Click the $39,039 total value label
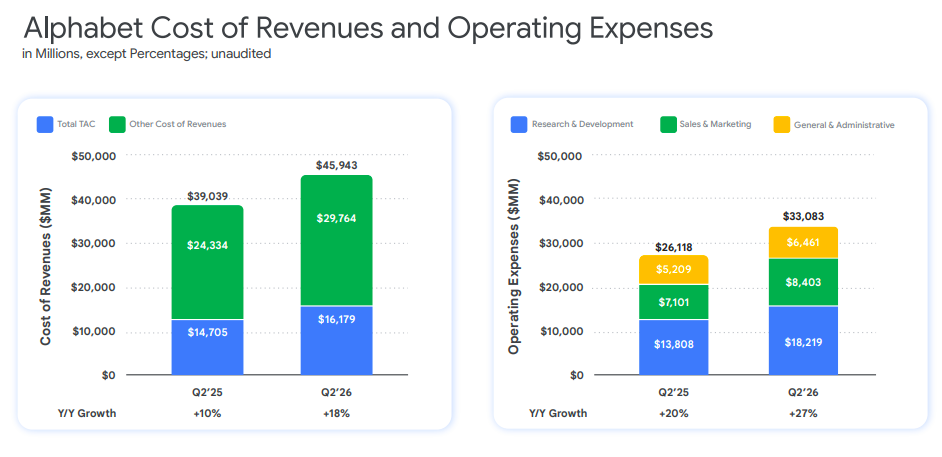942x457 pixels. (207, 196)
